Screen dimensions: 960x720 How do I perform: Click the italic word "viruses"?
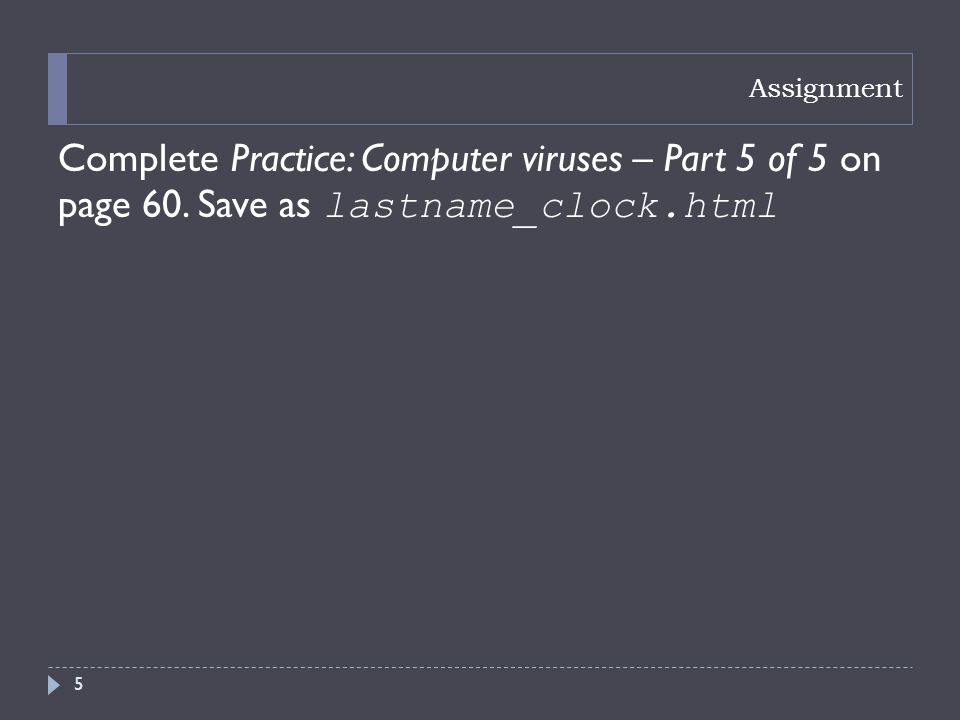click(572, 160)
